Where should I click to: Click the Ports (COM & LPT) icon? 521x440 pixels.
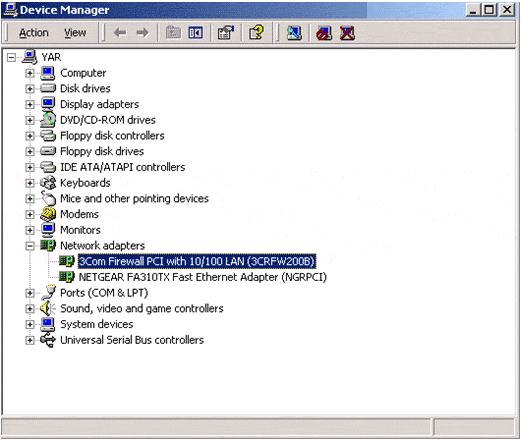click(48, 293)
